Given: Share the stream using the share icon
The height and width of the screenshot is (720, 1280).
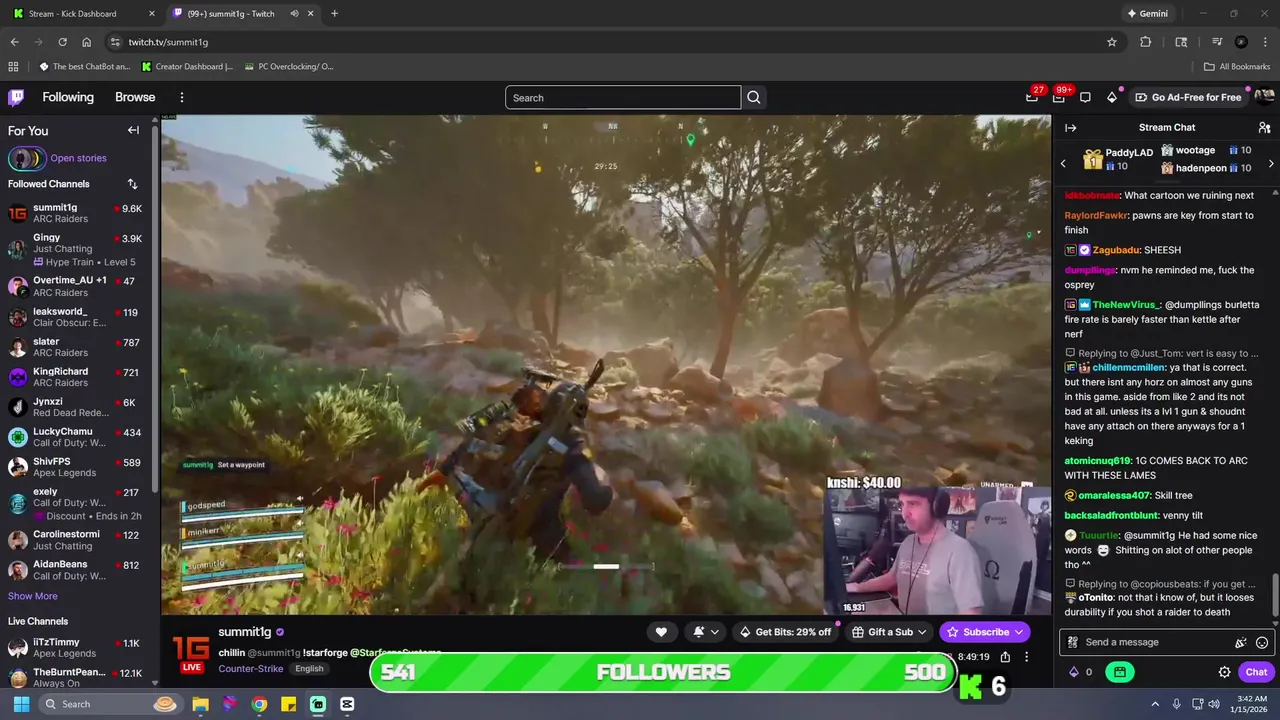Looking at the screenshot, I should 1005,657.
